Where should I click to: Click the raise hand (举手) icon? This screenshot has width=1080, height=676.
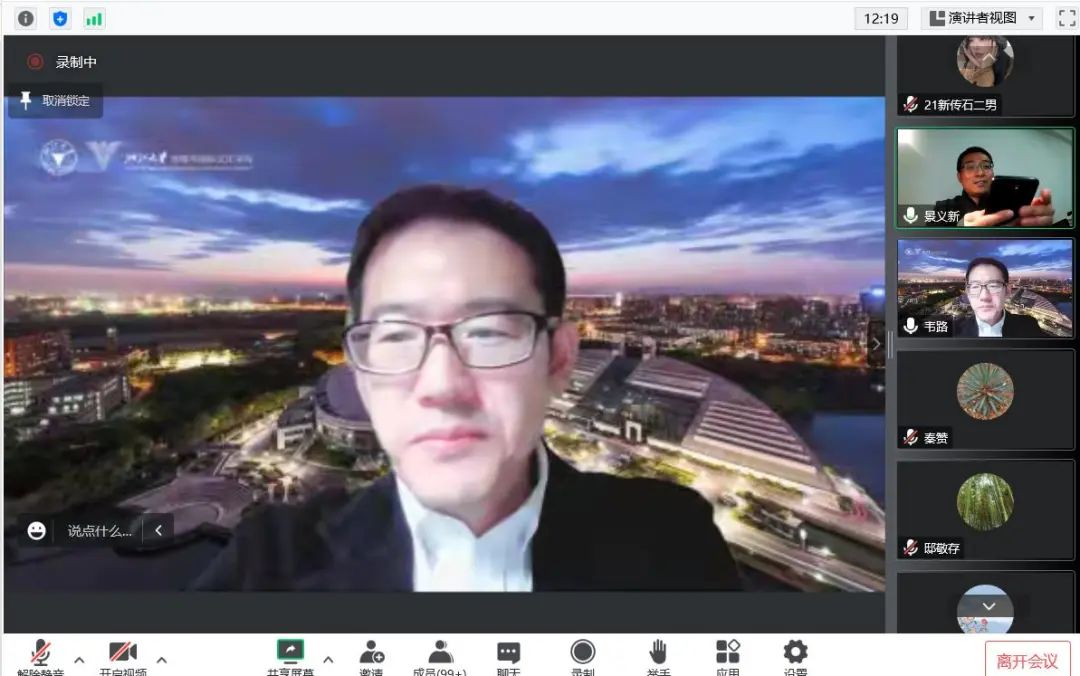(x=657, y=653)
